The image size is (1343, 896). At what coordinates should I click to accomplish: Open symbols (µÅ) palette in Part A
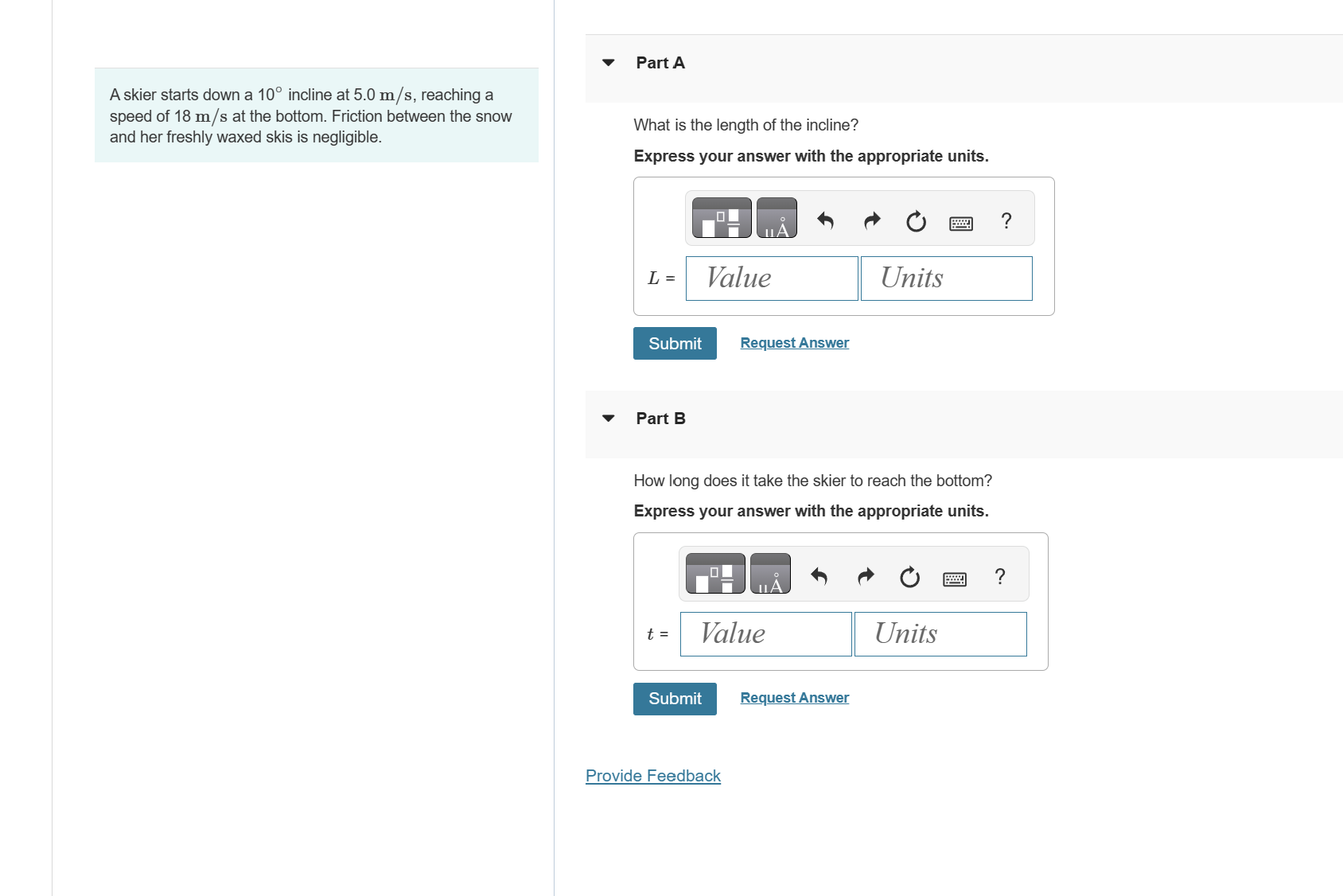coord(777,218)
